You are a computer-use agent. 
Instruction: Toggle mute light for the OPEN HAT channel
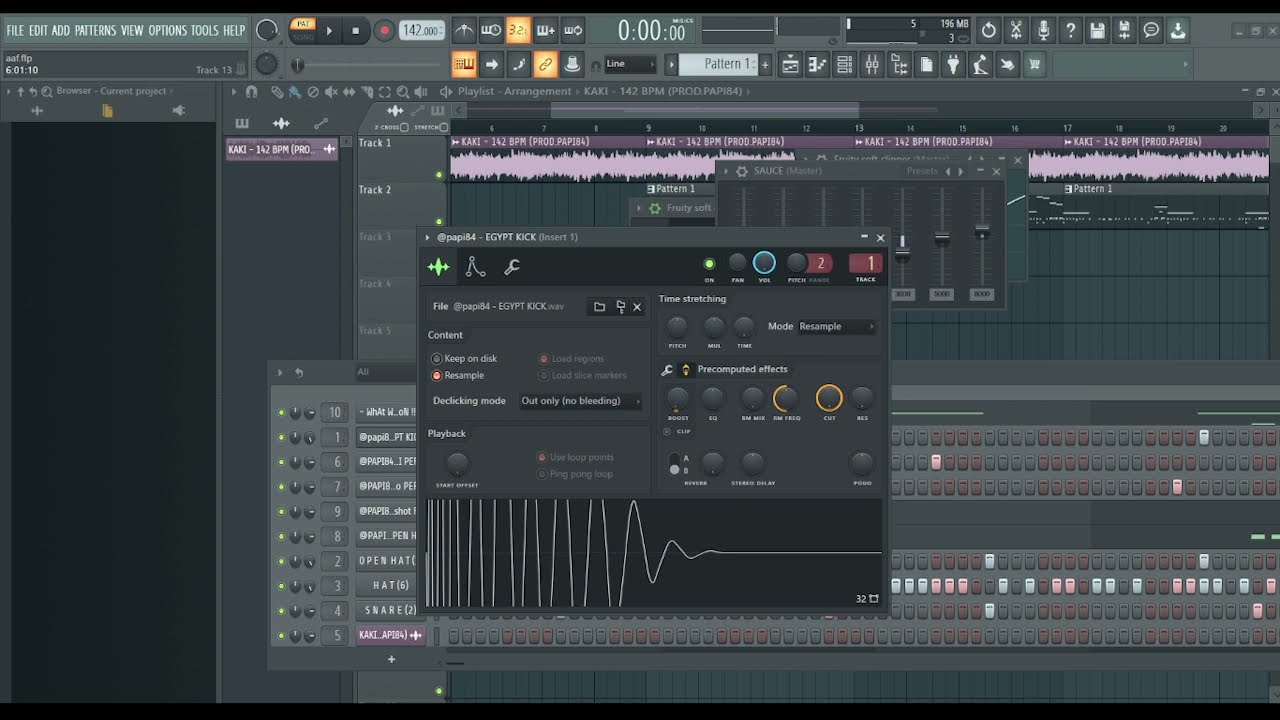pos(281,561)
